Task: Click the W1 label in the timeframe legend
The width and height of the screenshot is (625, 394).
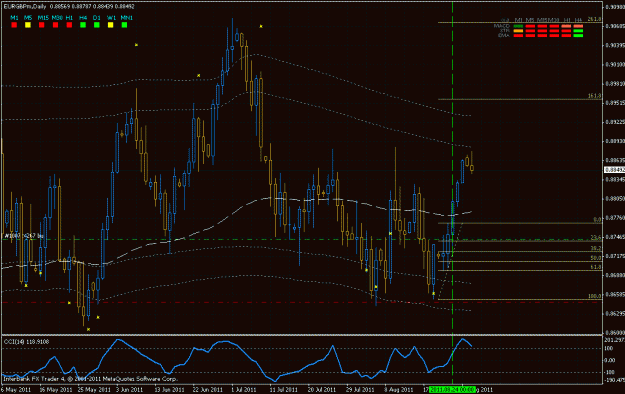Action: pyautogui.click(x=111, y=18)
